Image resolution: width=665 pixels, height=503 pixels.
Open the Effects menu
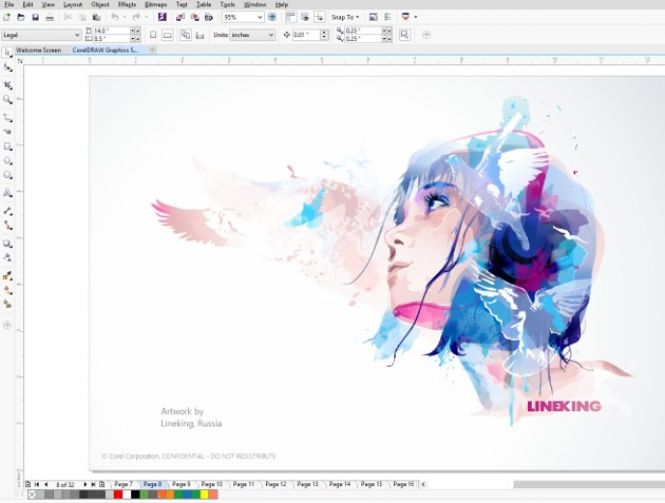127,5
